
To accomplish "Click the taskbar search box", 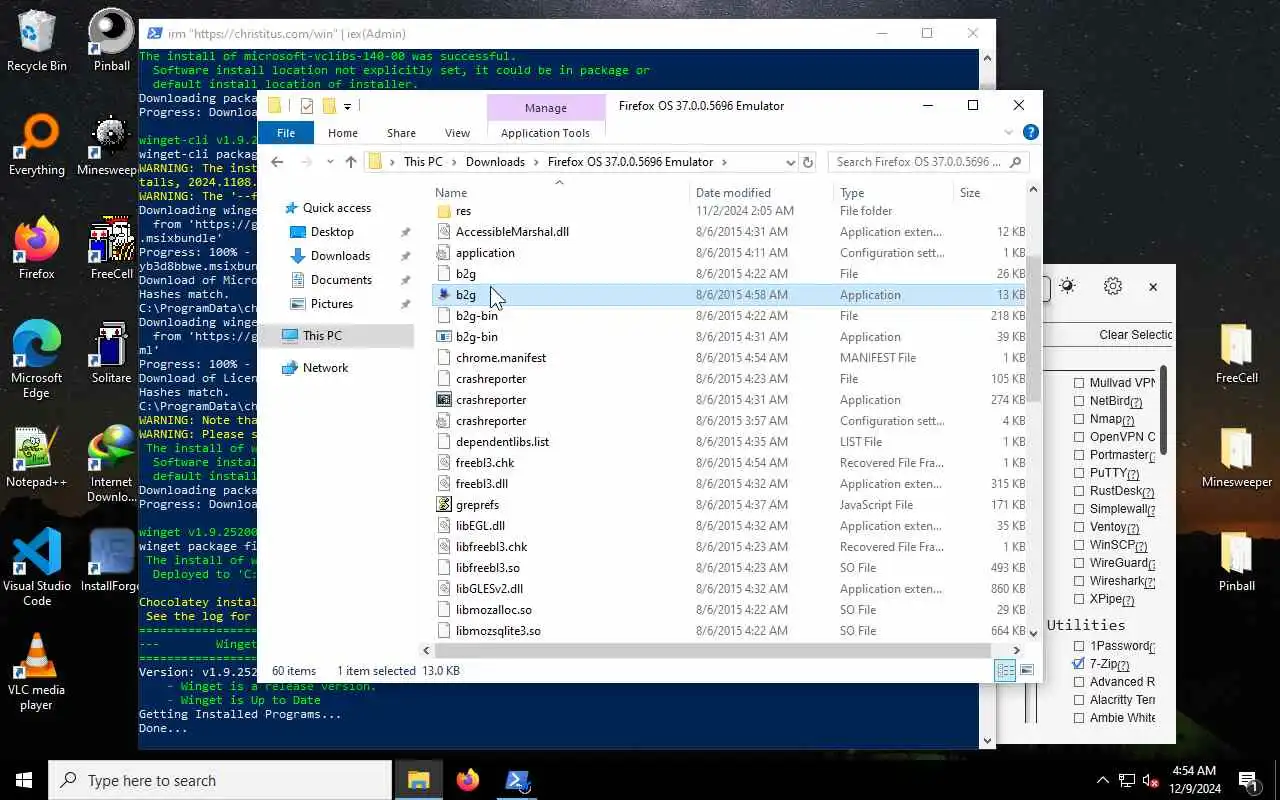I will (x=220, y=780).
